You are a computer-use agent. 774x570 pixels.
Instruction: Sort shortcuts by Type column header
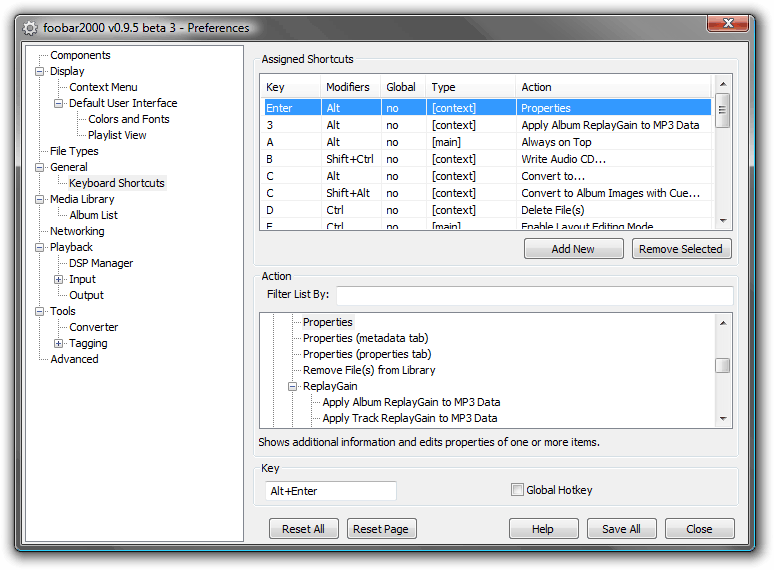click(471, 87)
